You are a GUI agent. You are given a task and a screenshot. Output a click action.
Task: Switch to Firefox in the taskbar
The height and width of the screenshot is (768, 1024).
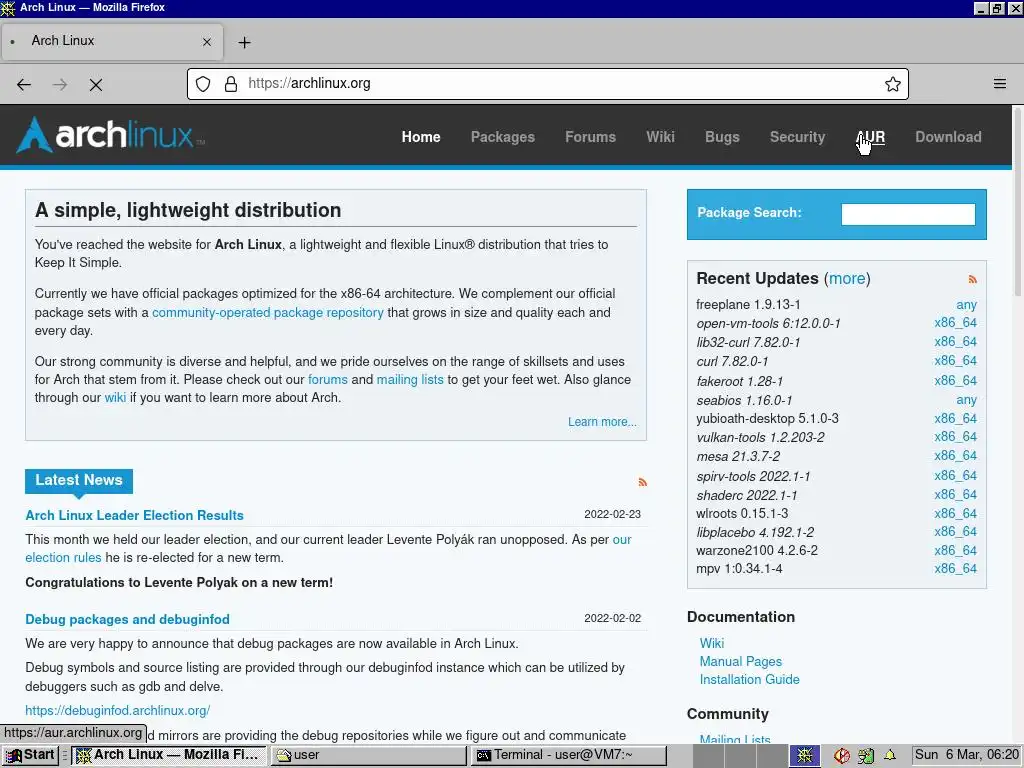(x=168, y=755)
